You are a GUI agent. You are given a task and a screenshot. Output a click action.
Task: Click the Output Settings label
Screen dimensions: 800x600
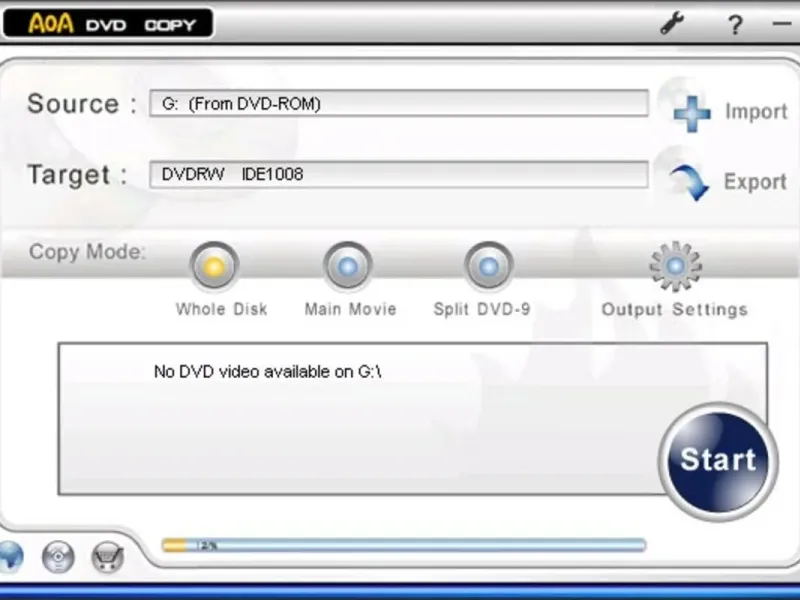click(674, 309)
